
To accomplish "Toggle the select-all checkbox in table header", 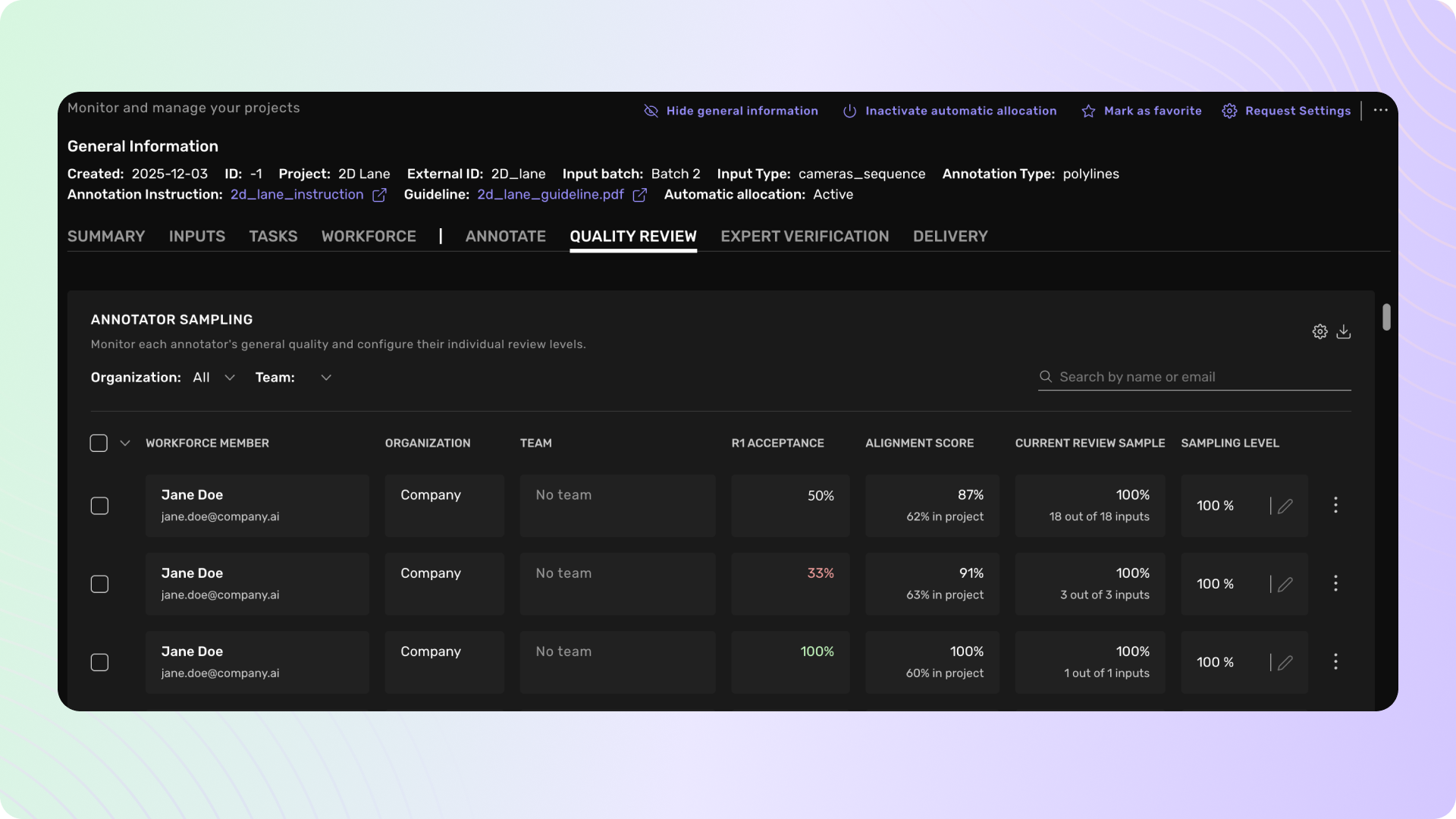I will coord(98,443).
